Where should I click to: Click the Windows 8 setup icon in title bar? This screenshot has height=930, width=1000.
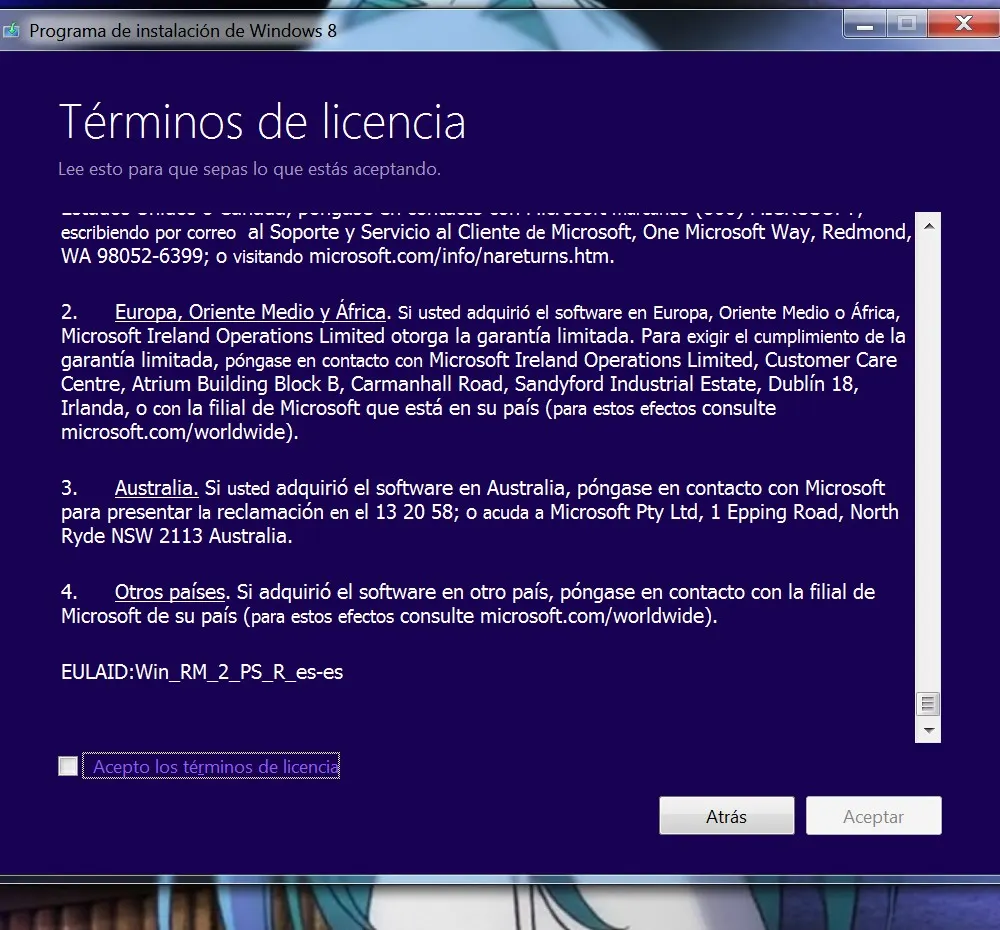pyautogui.click(x=12, y=31)
